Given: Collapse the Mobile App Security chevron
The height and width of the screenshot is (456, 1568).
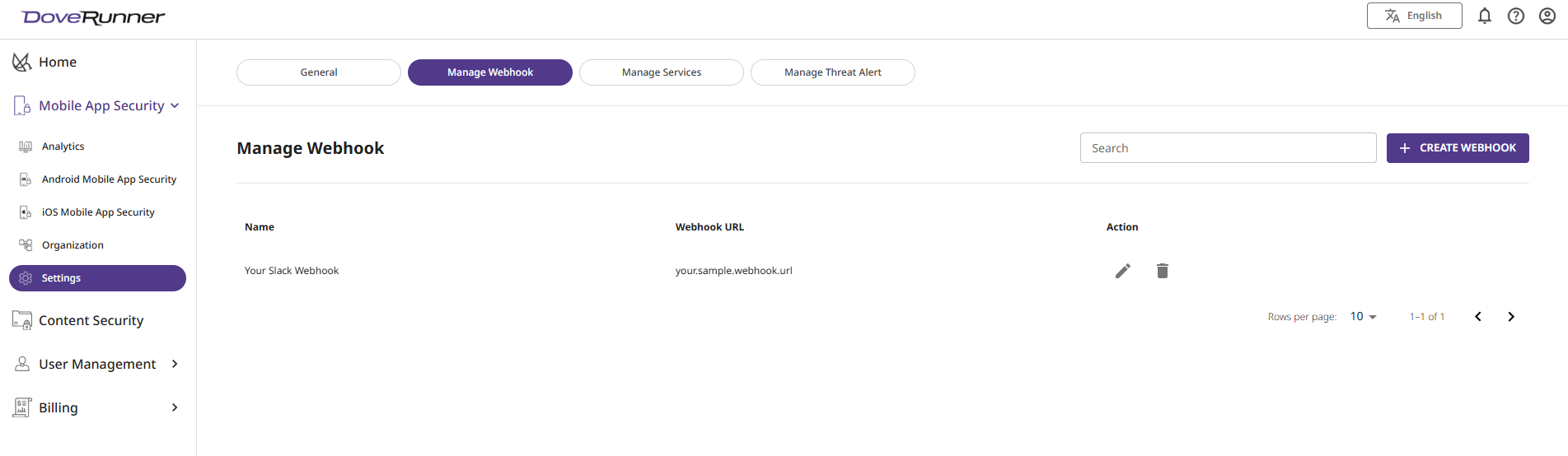Looking at the screenshot, I should 175,105.
